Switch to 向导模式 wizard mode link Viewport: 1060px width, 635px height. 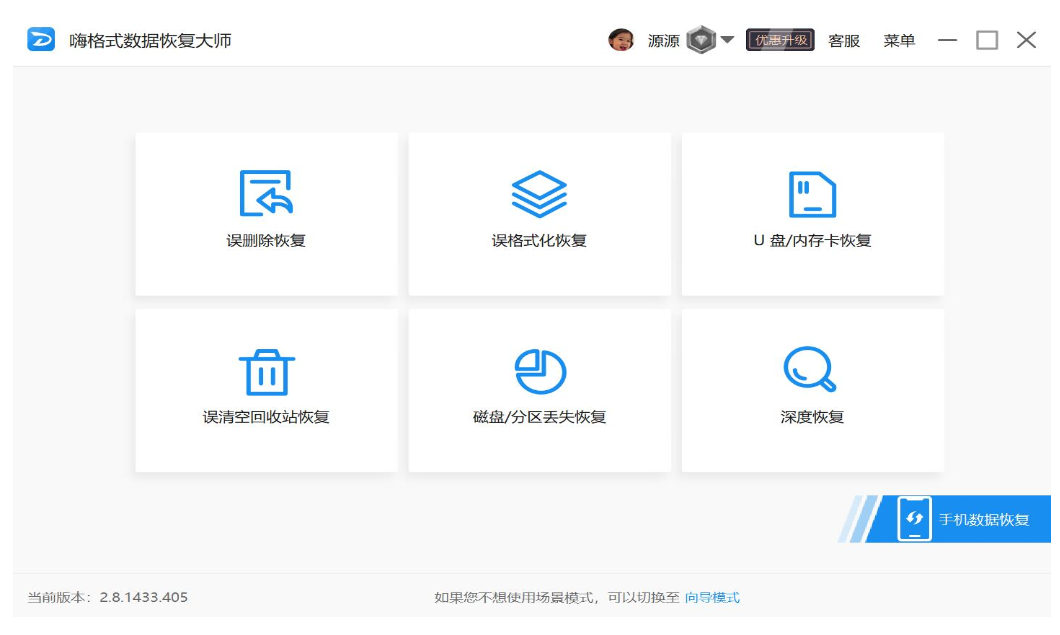[x=712, y=597]
